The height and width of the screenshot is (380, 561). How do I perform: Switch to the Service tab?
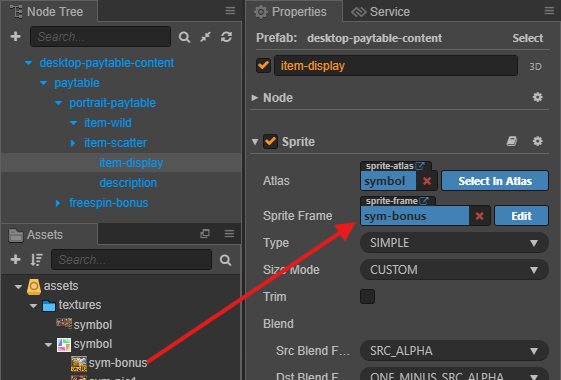pos(381,11)
